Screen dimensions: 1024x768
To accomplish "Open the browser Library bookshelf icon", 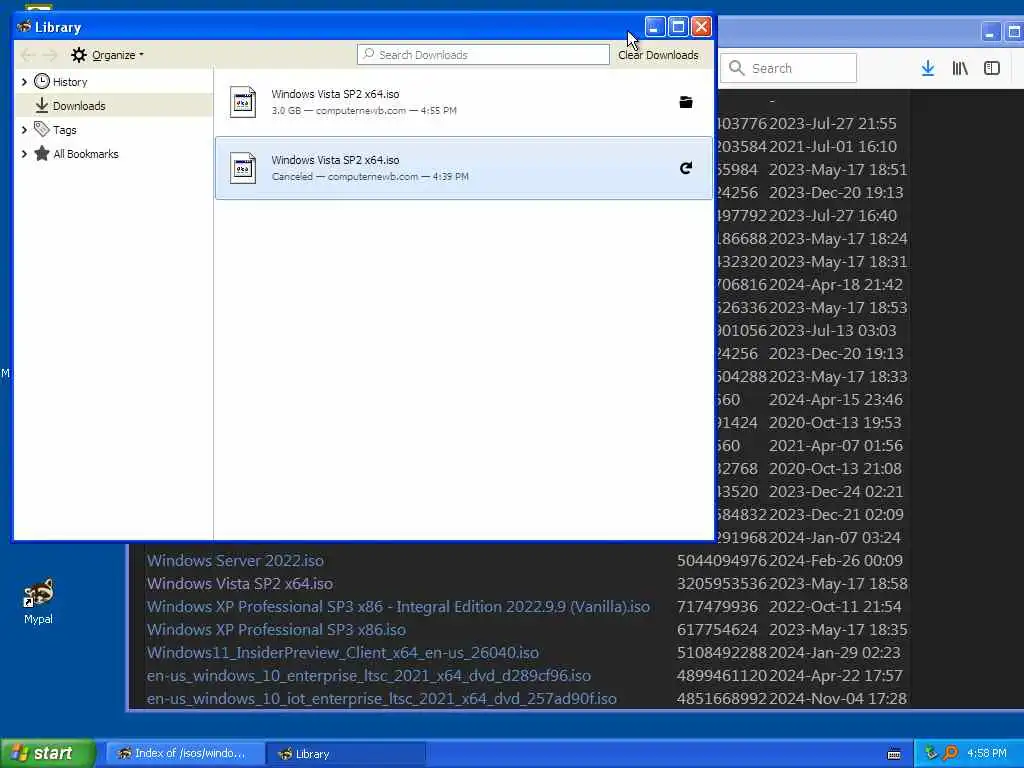I will point(960,68).
